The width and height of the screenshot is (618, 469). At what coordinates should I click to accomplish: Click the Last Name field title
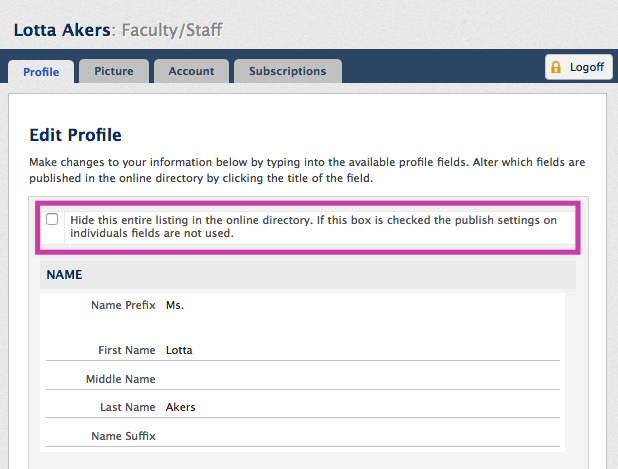coord(128,407)
